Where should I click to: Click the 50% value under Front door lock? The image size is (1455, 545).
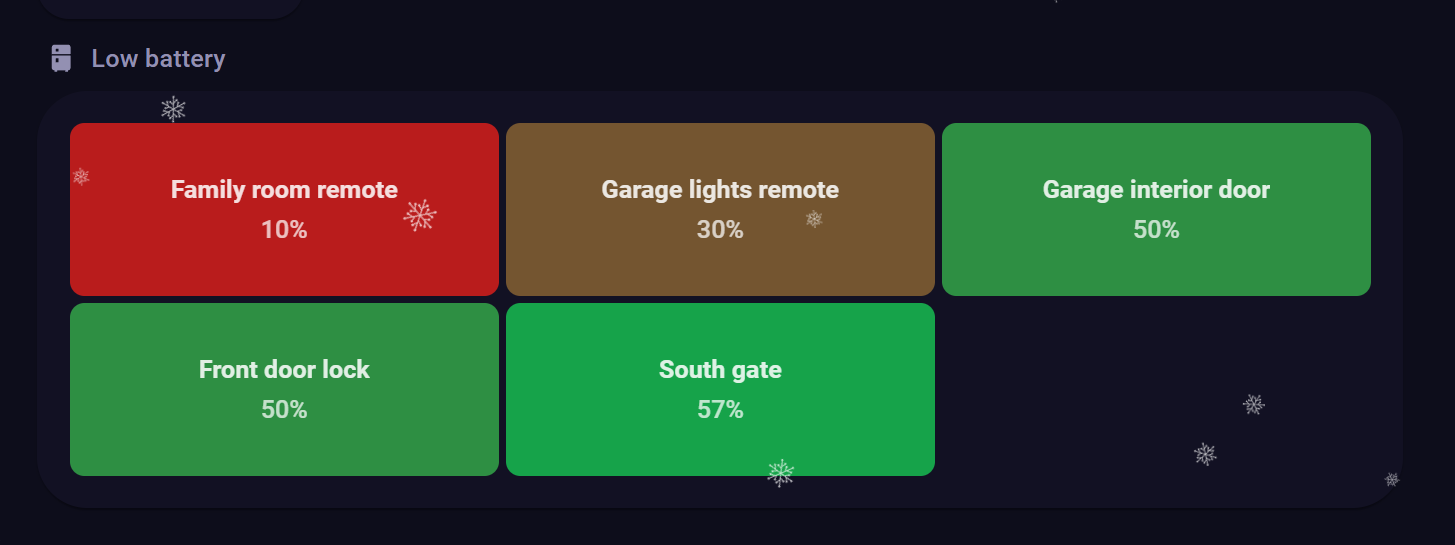point(284,410)
